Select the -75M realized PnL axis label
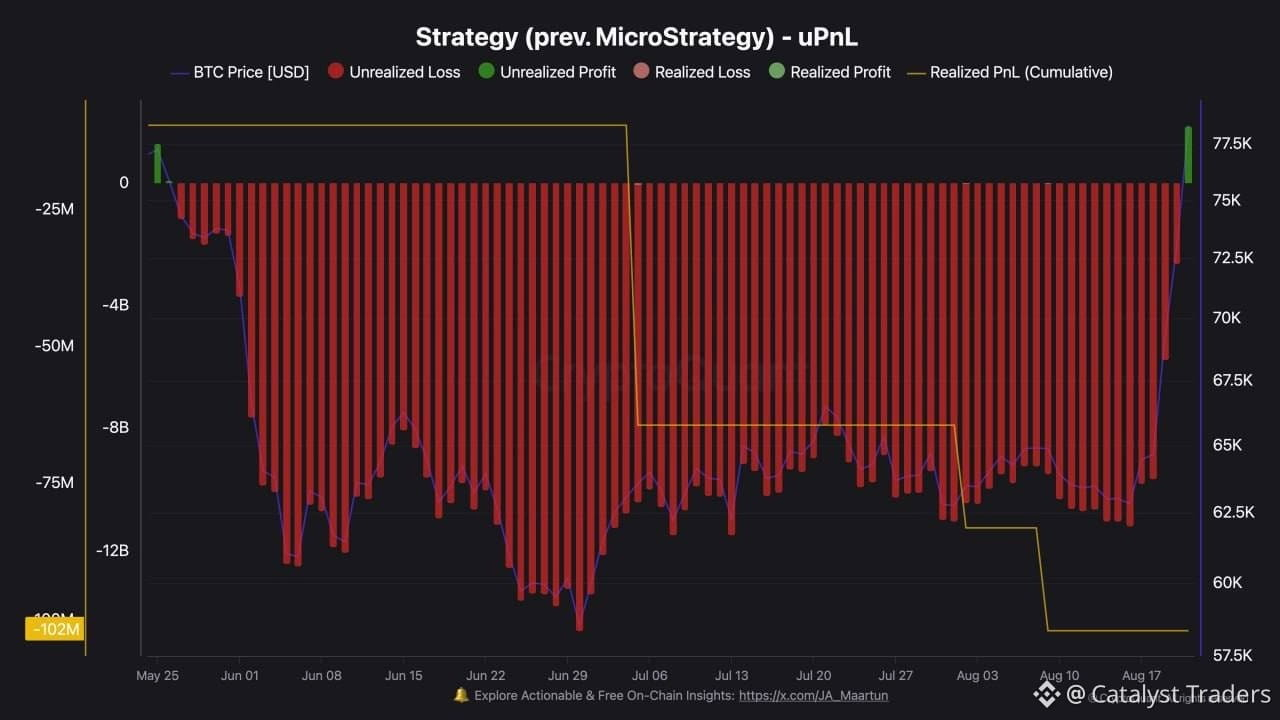The height and width of the screenshot is (720, 1280). pos(54,483)
